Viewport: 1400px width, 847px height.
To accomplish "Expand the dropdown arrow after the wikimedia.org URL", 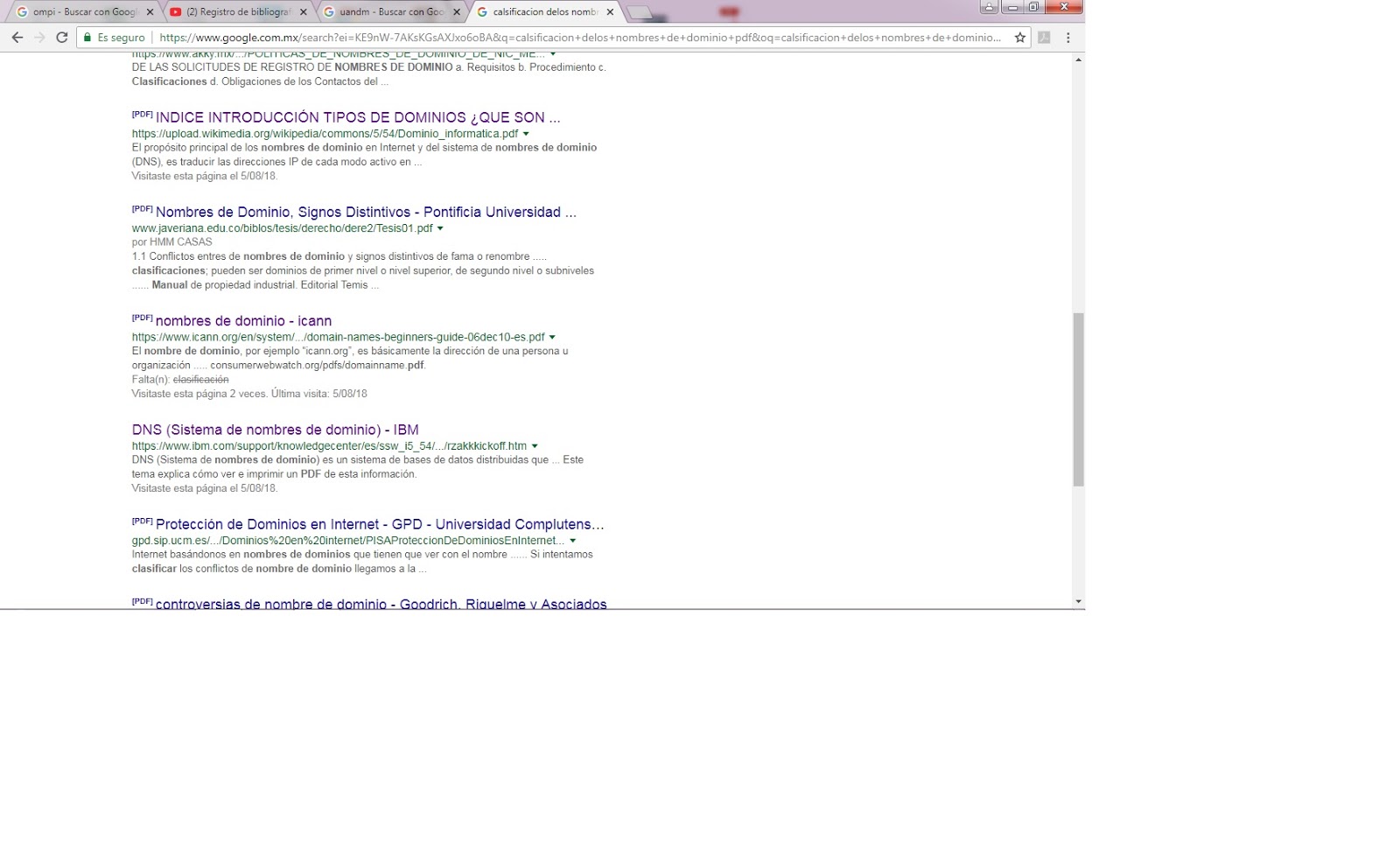I will pyautogui.click(x=526, y=134).
